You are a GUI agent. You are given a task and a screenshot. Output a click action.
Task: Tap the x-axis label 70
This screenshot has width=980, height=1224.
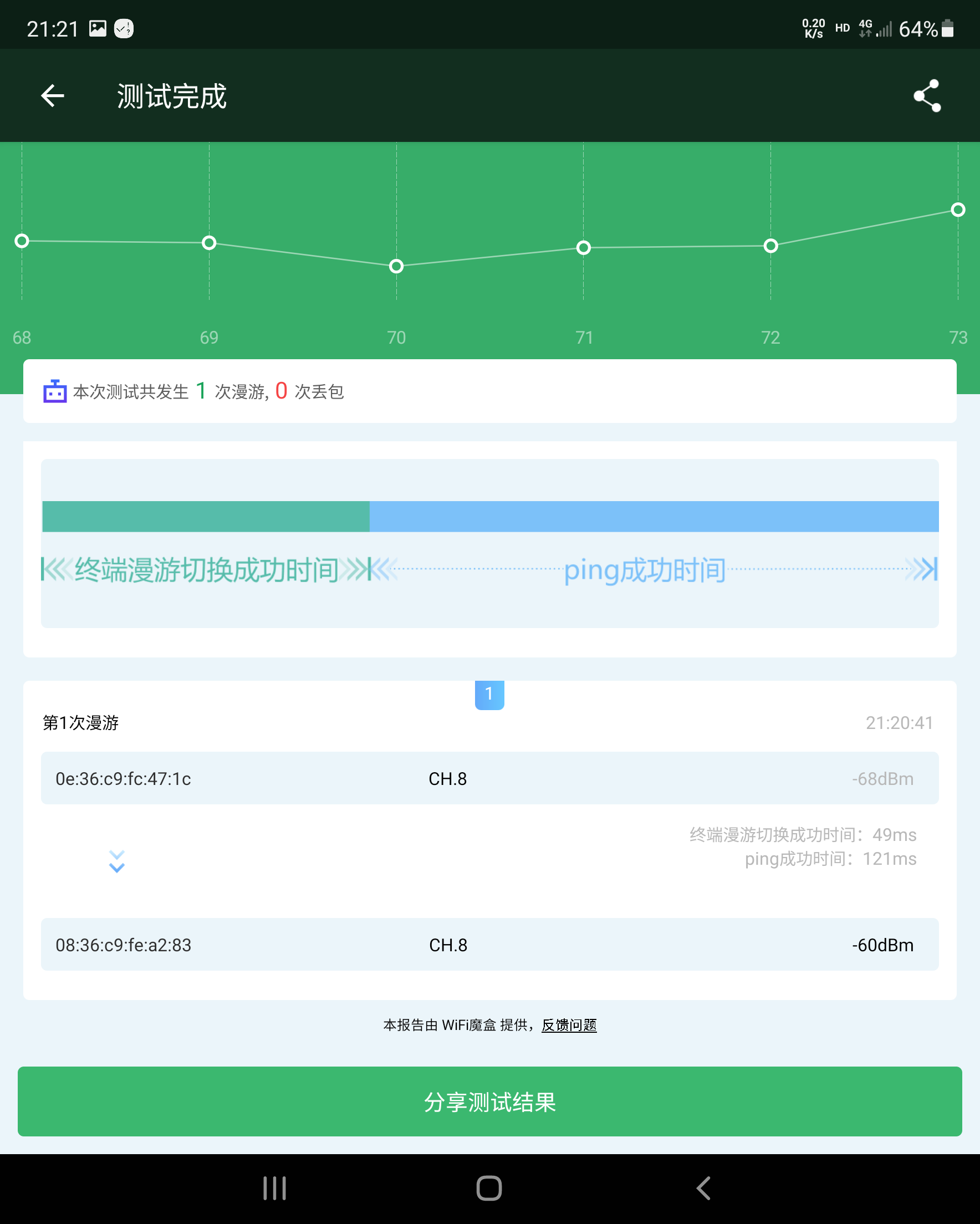pyautogui.click(x=396, y=338)
